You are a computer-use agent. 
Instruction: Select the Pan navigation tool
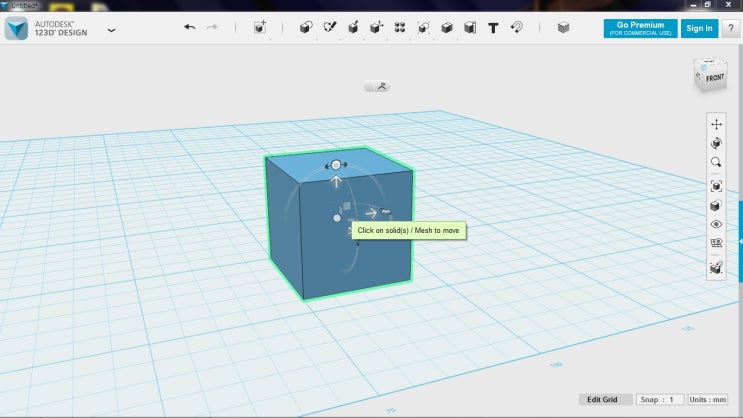(x=716, y=124)
